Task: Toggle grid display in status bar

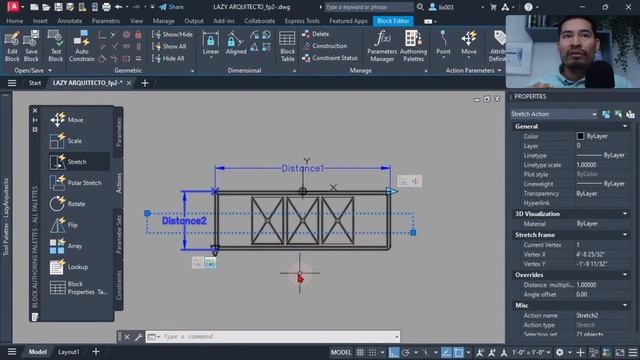Action: click(360, 352)
